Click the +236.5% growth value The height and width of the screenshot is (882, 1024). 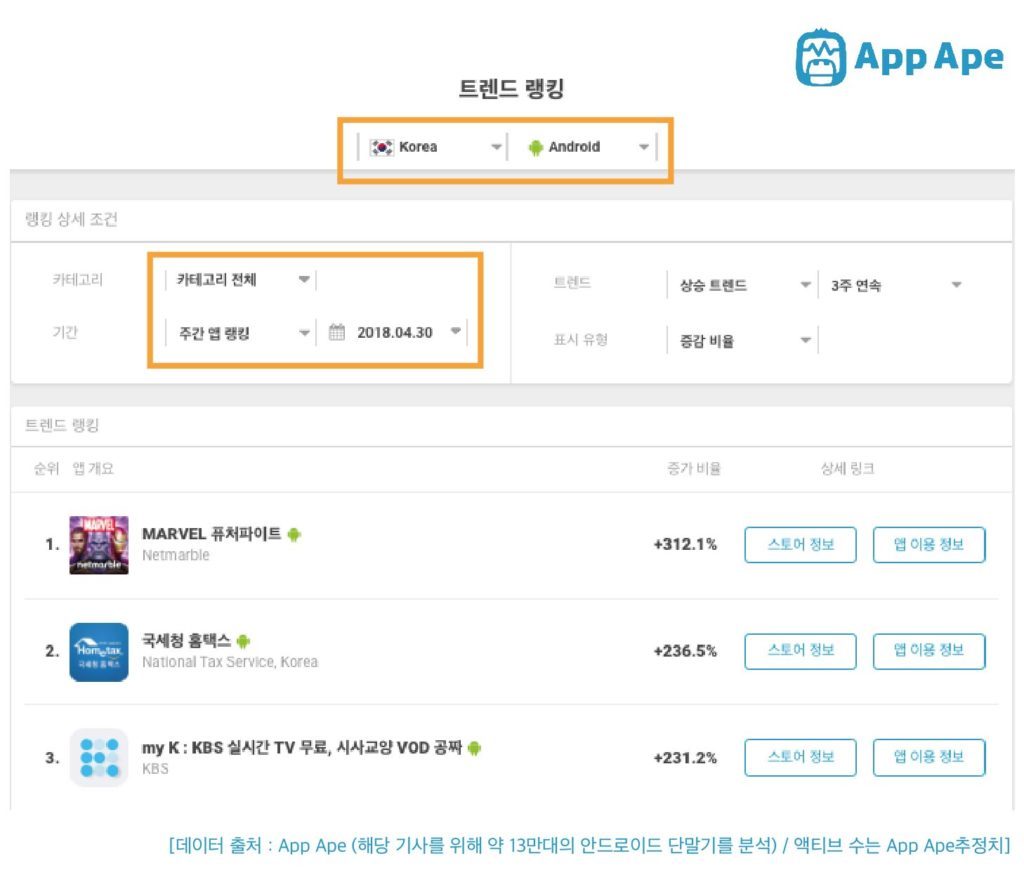[x=685, y=651]
